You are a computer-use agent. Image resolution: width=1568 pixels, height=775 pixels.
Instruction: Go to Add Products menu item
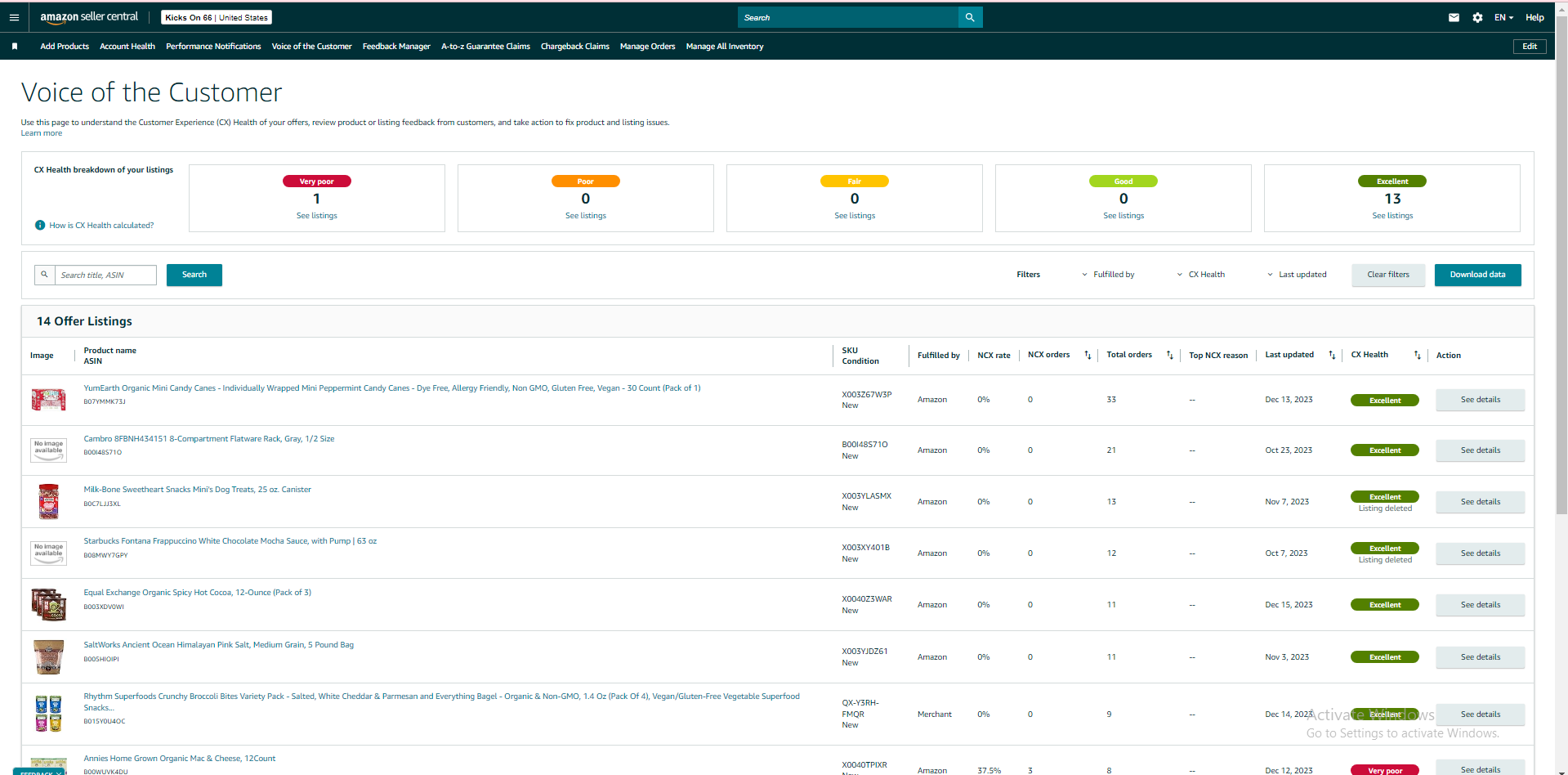pos(65,47)
